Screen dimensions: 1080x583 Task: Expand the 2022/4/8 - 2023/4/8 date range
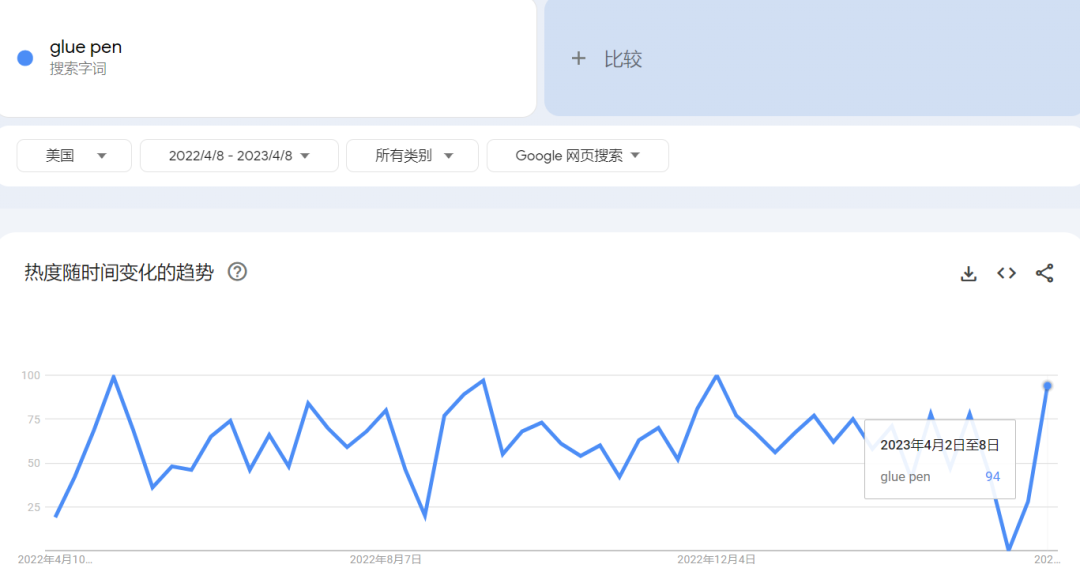tap(239, 156)
